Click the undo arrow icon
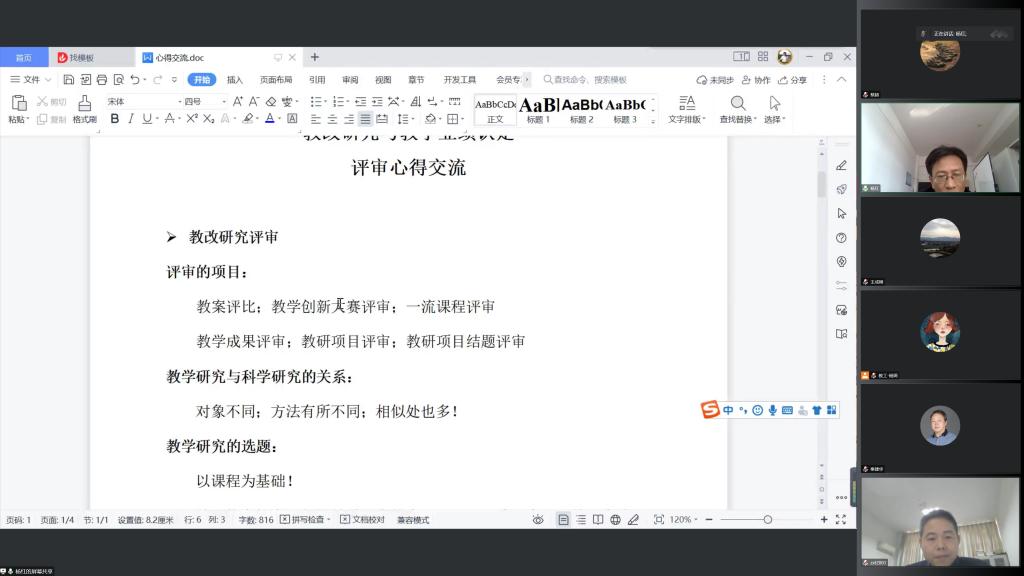The width and height of the screenshot is (1024, 576). 135,80
